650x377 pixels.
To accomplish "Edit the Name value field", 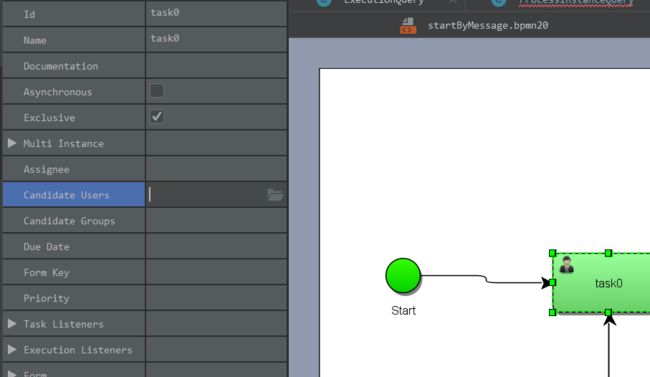I will 216,39.
